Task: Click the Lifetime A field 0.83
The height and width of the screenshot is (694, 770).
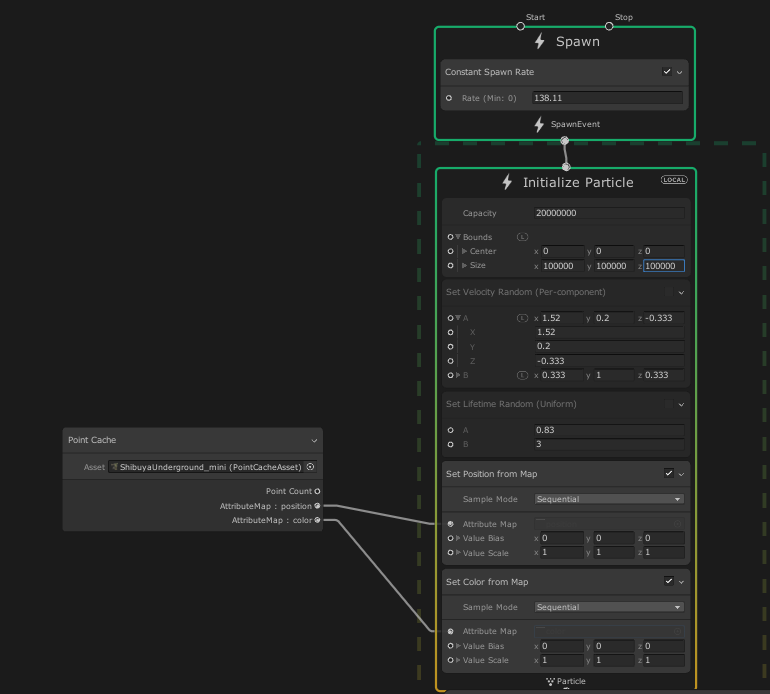Action: 609,430
